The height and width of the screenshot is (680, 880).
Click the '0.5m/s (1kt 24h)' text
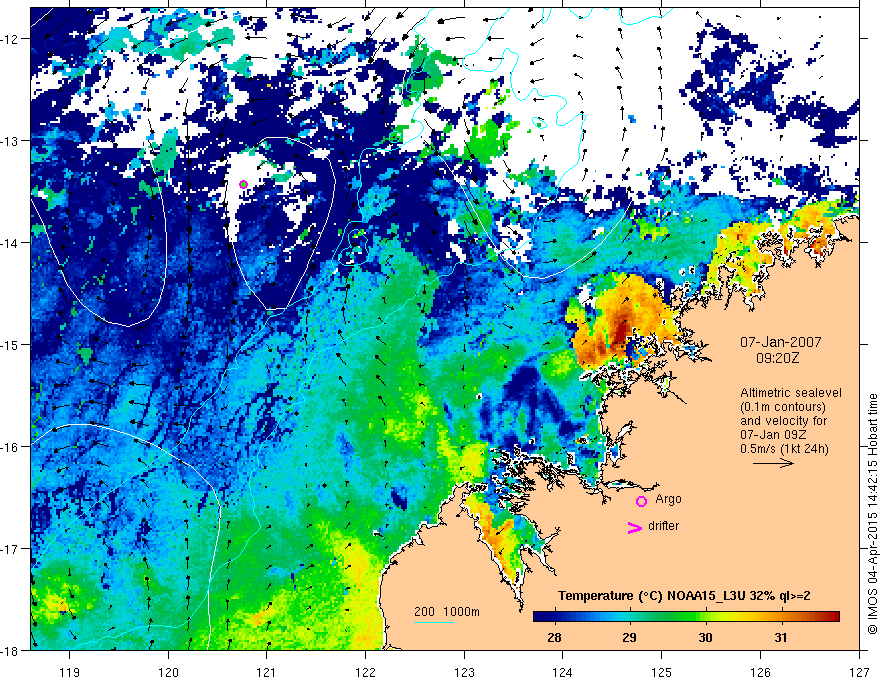pos(785,448)
